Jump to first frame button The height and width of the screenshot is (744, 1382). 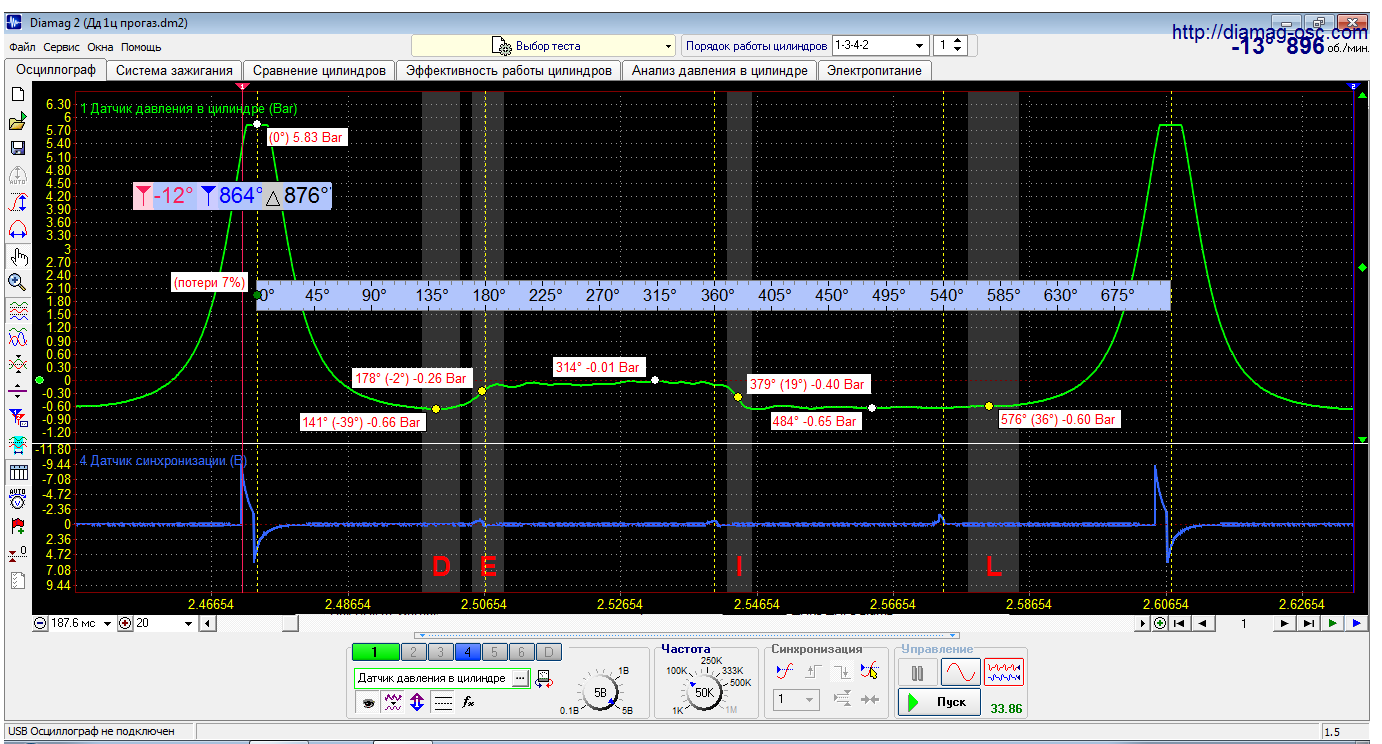(x=1180, y=623)
